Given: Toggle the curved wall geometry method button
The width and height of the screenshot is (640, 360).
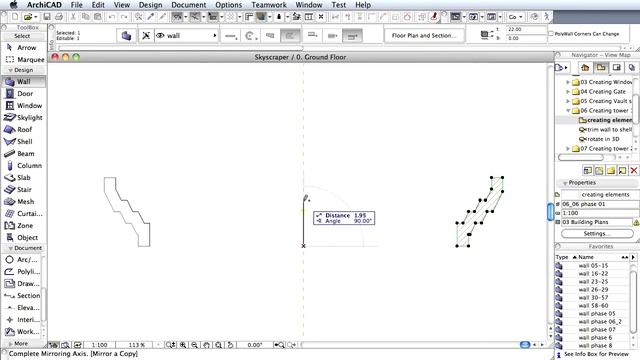Looking at the screenshot, I should pos(251,36).
